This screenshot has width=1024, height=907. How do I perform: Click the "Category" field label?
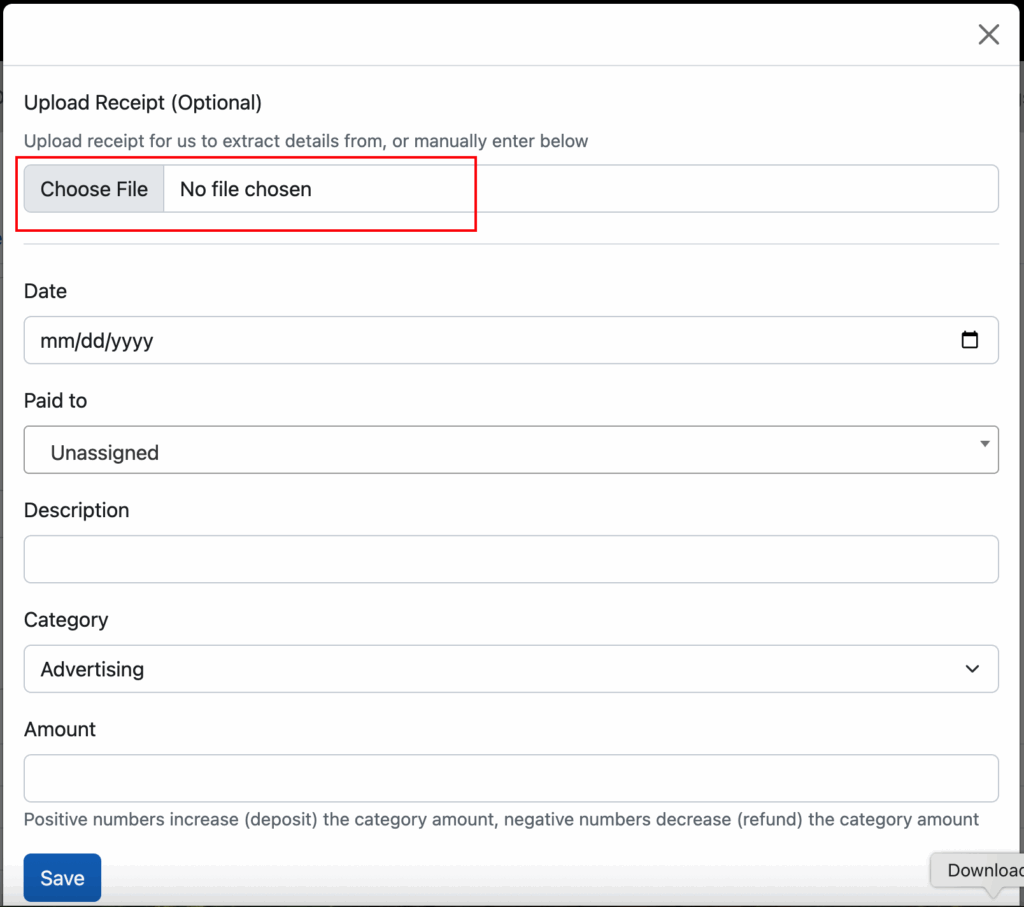66,619
